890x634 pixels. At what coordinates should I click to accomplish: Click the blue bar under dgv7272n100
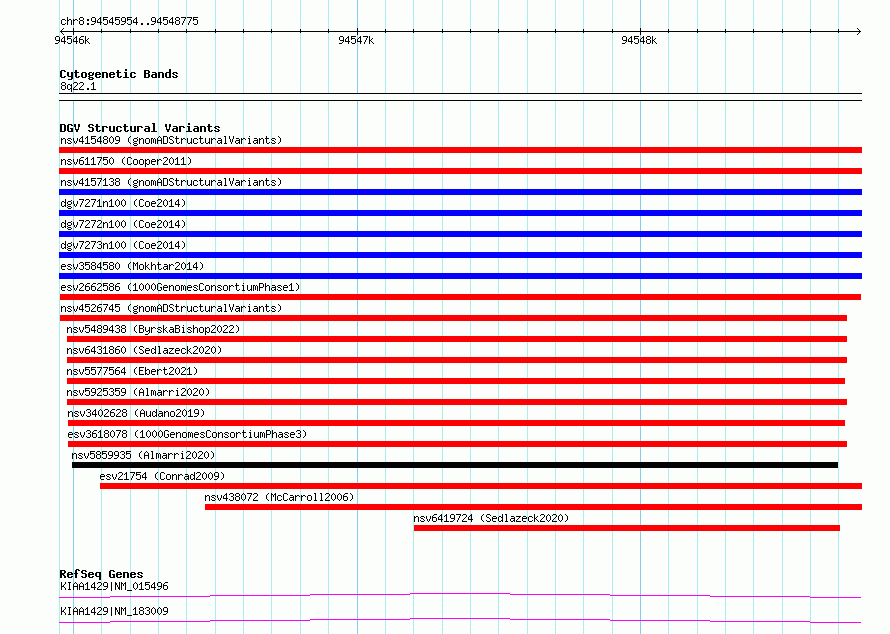pos(460,234)
